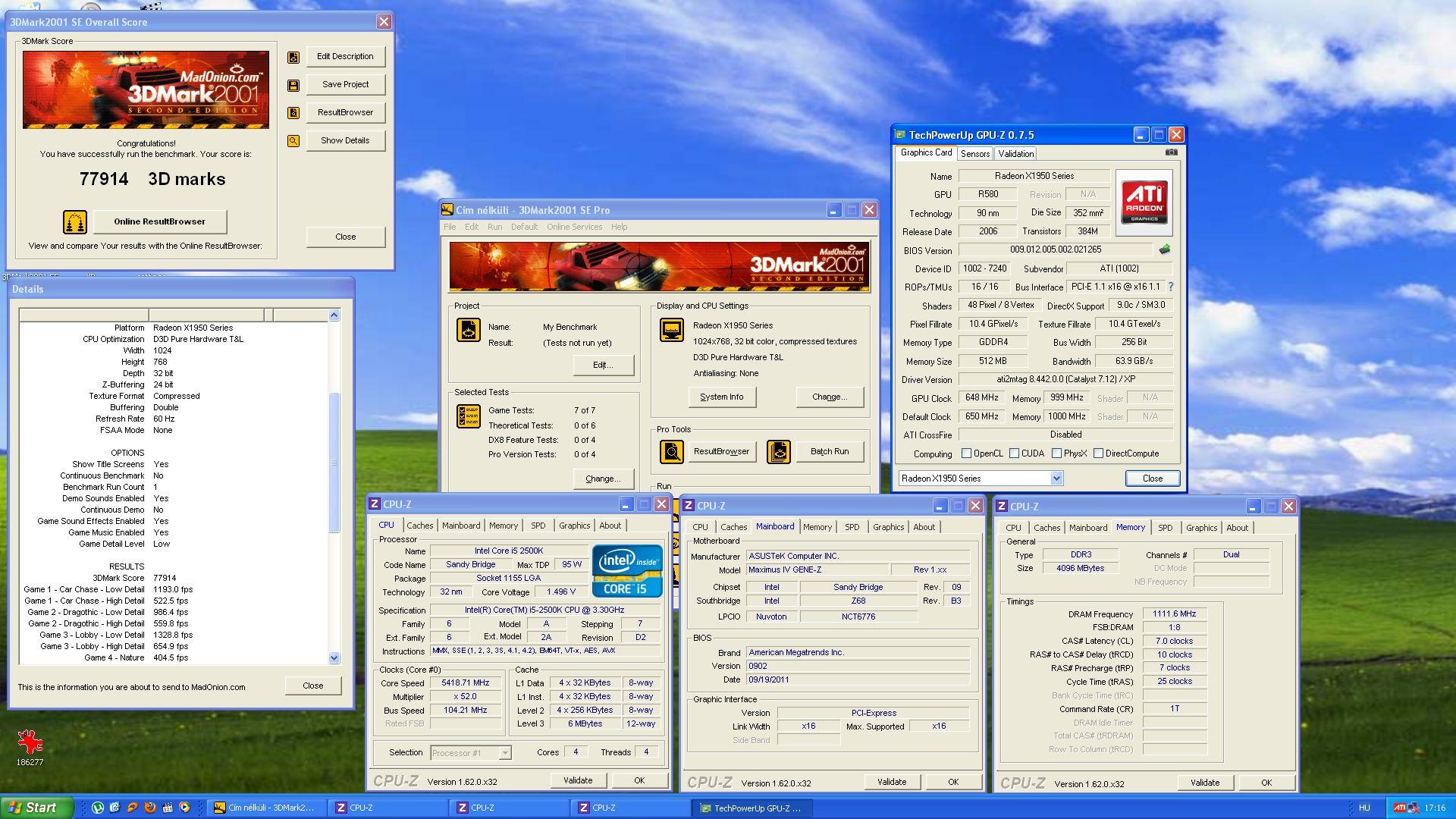
Task: Click the Core Speed value 5418.71 MHz
Action: point(466,683)
